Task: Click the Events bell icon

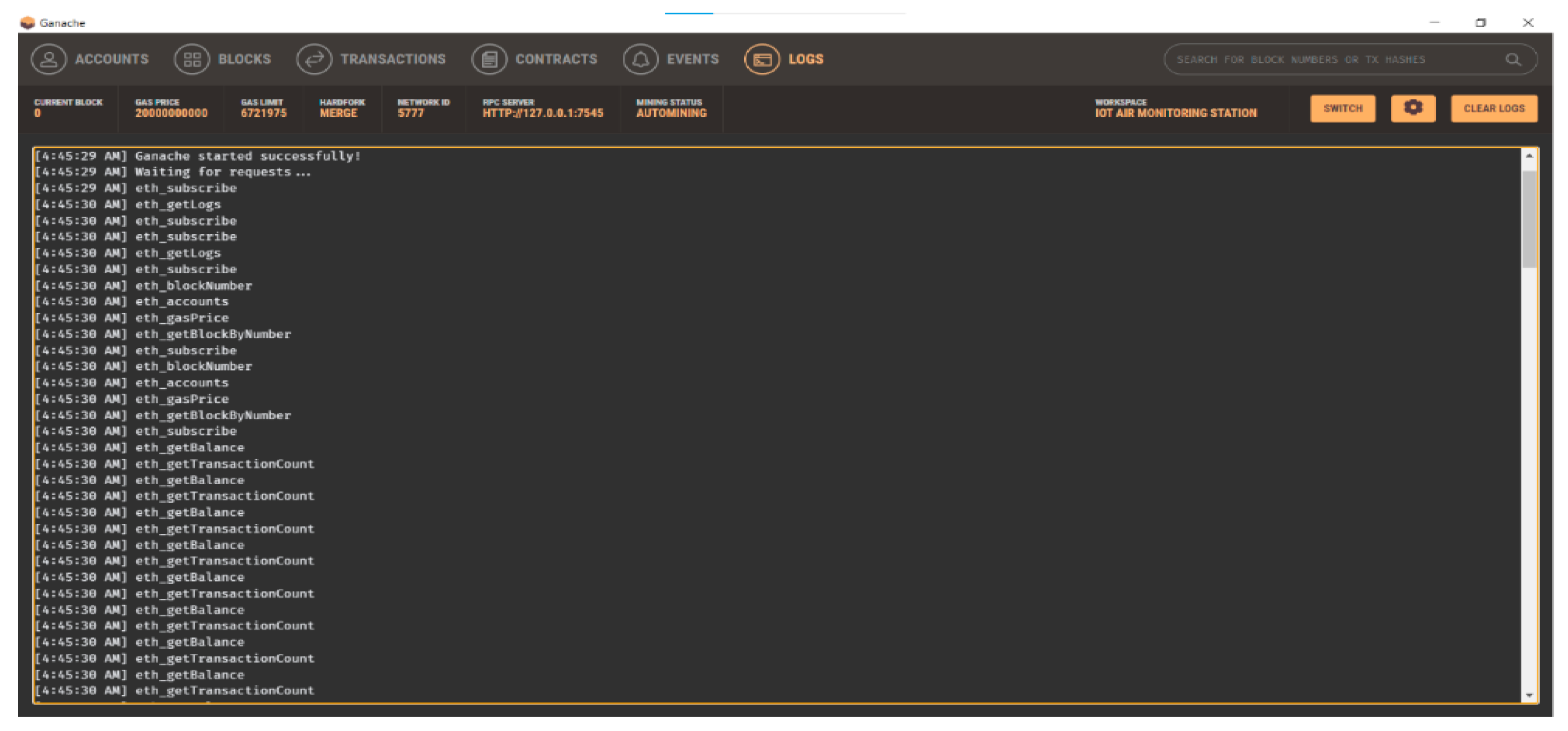Action: [x=640, y=60]
